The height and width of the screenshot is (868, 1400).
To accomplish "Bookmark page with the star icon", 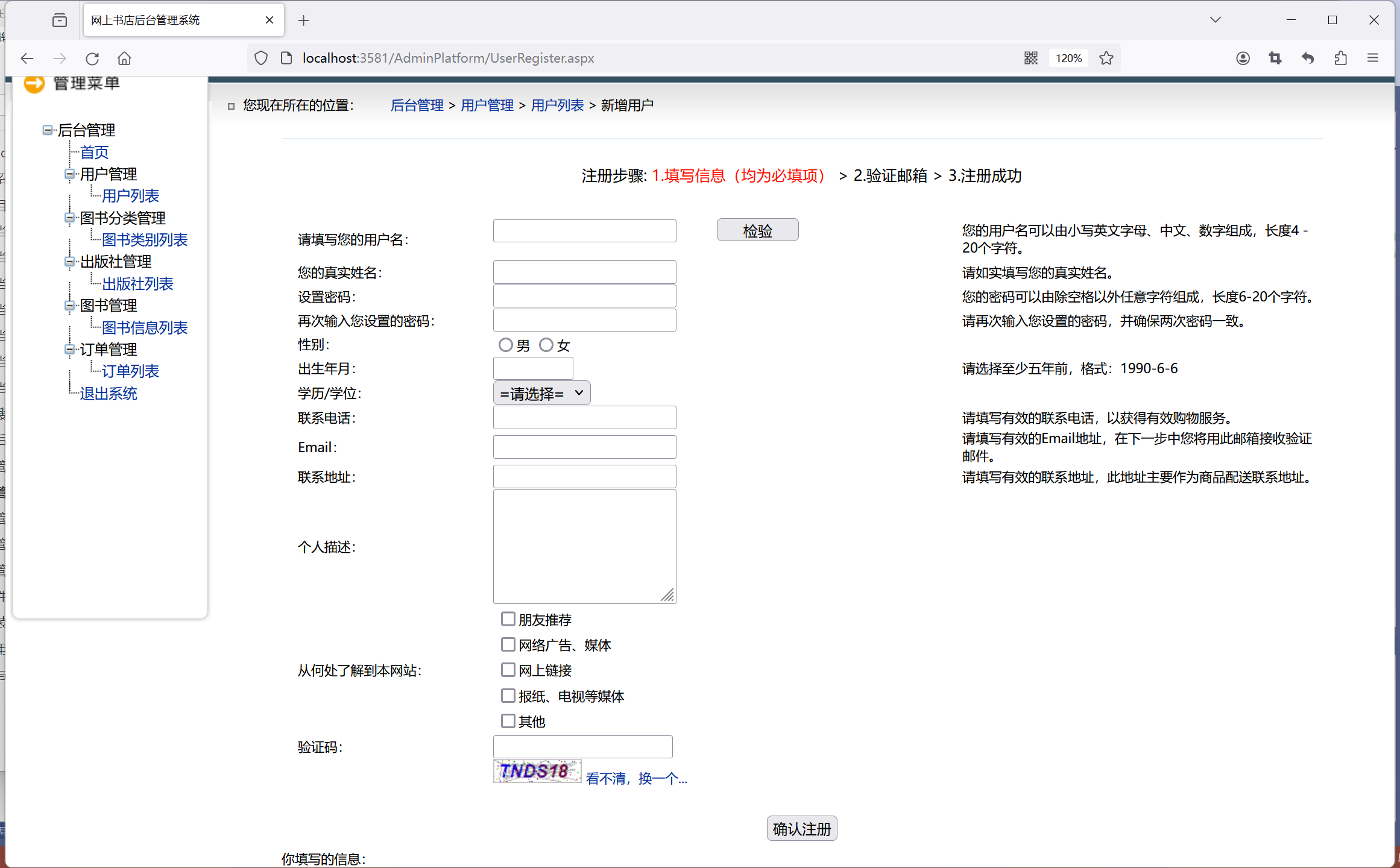I will (1106, 58).
